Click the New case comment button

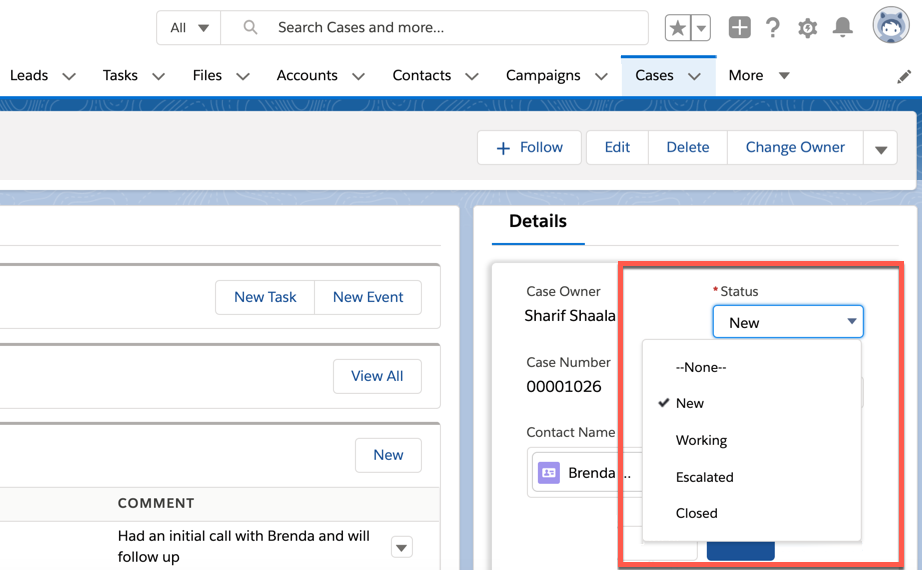tap(388, 455)
